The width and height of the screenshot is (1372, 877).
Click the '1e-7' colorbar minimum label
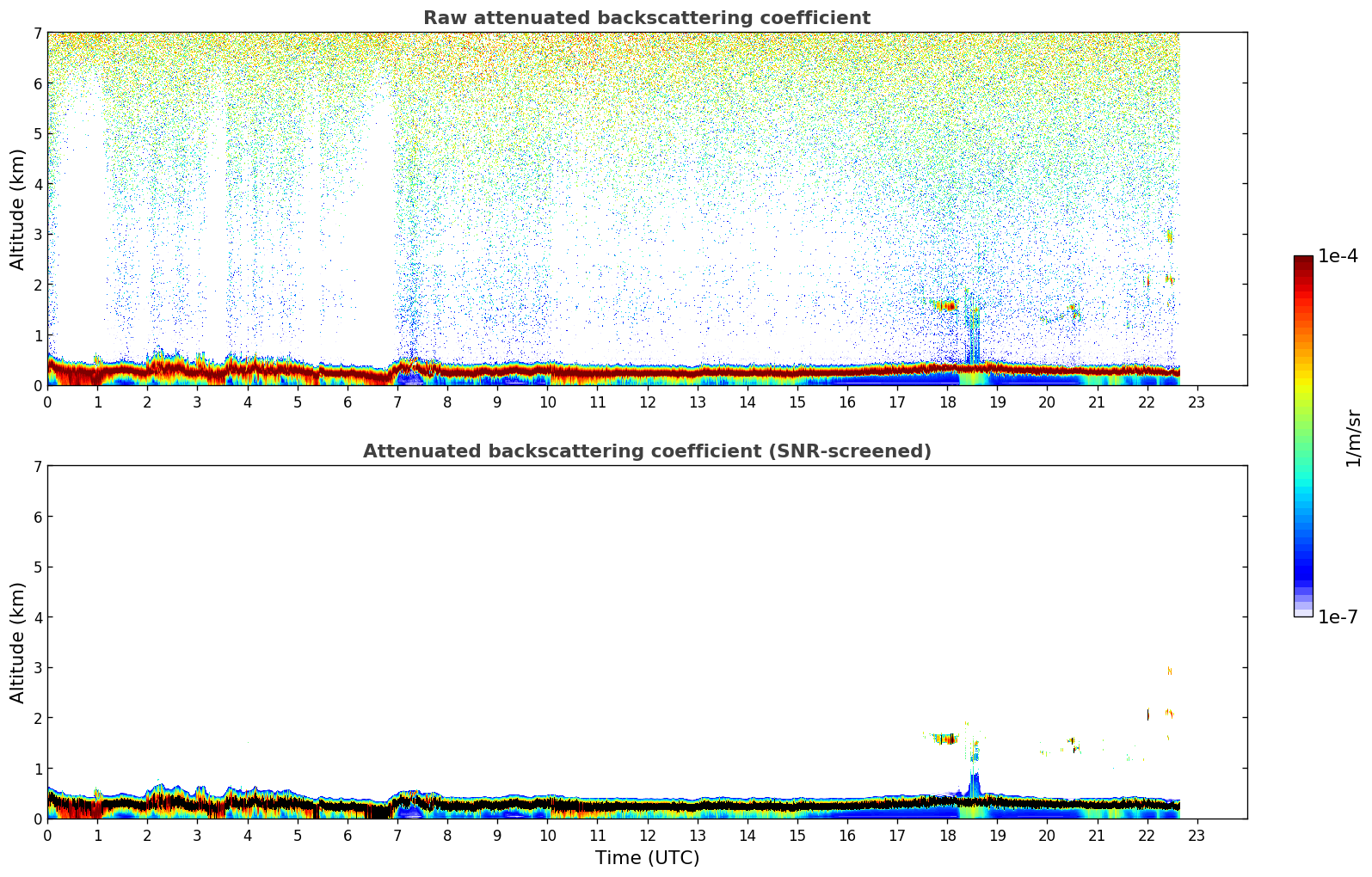pos(1338,617)
